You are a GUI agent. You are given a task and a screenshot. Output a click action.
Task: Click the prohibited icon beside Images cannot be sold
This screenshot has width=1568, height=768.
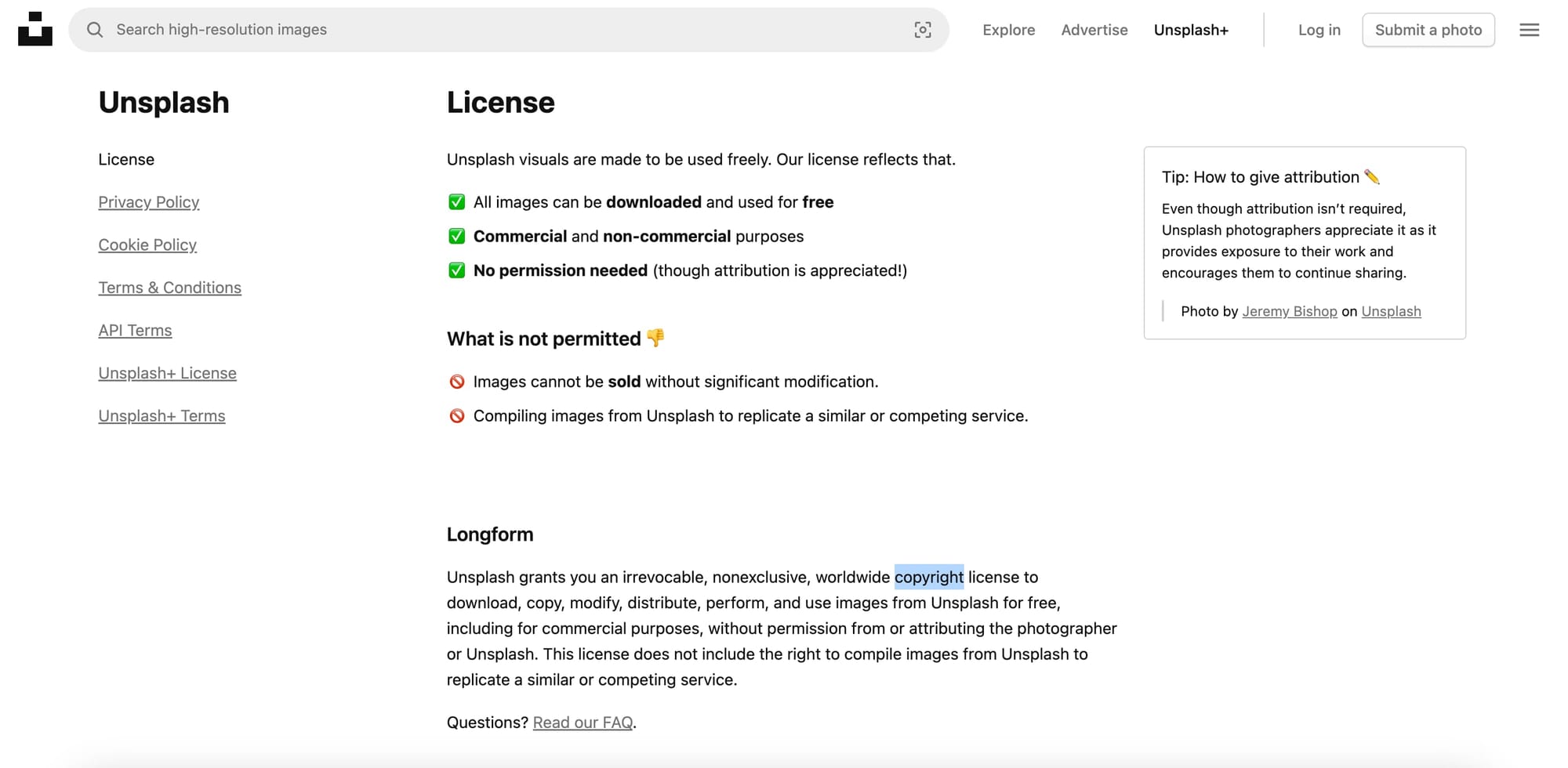(x=456, y=382)
